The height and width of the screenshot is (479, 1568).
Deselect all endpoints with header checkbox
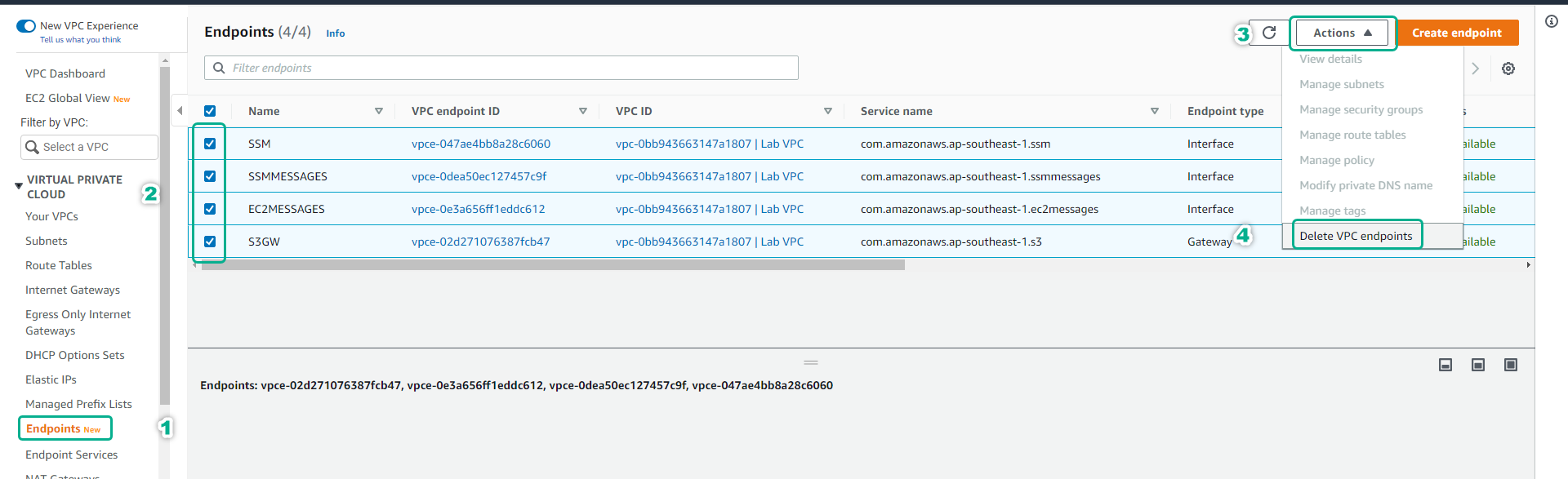(x=210, y=111)
